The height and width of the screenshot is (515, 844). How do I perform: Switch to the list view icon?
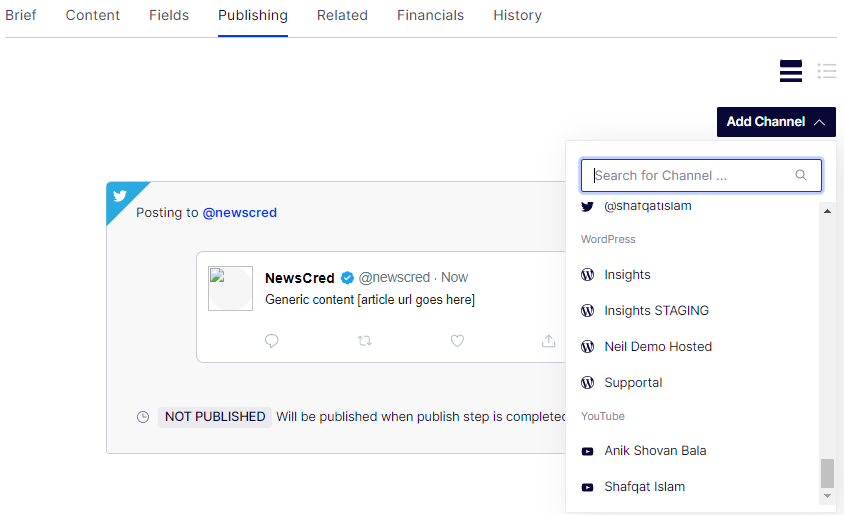coord(827,71)
